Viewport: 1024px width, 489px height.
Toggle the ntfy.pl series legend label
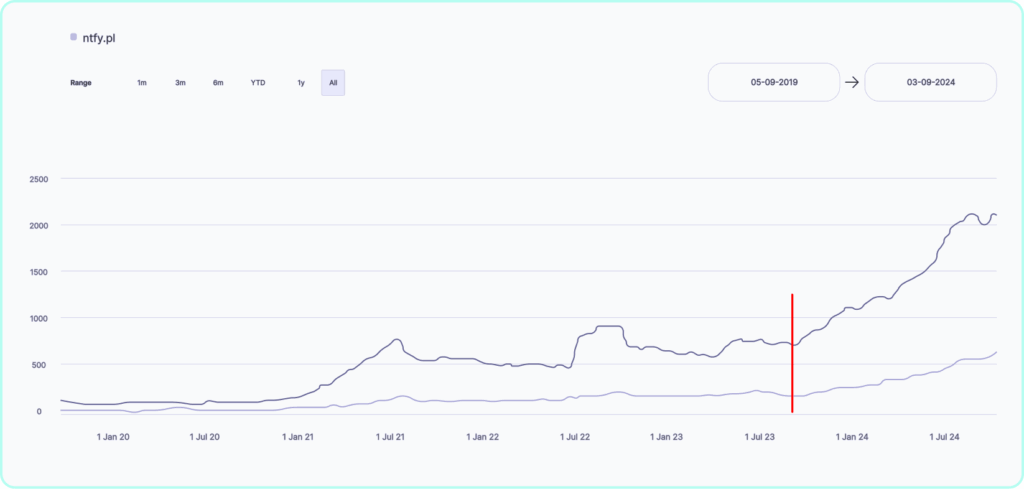pyautogui.click(x=100, y=38)
